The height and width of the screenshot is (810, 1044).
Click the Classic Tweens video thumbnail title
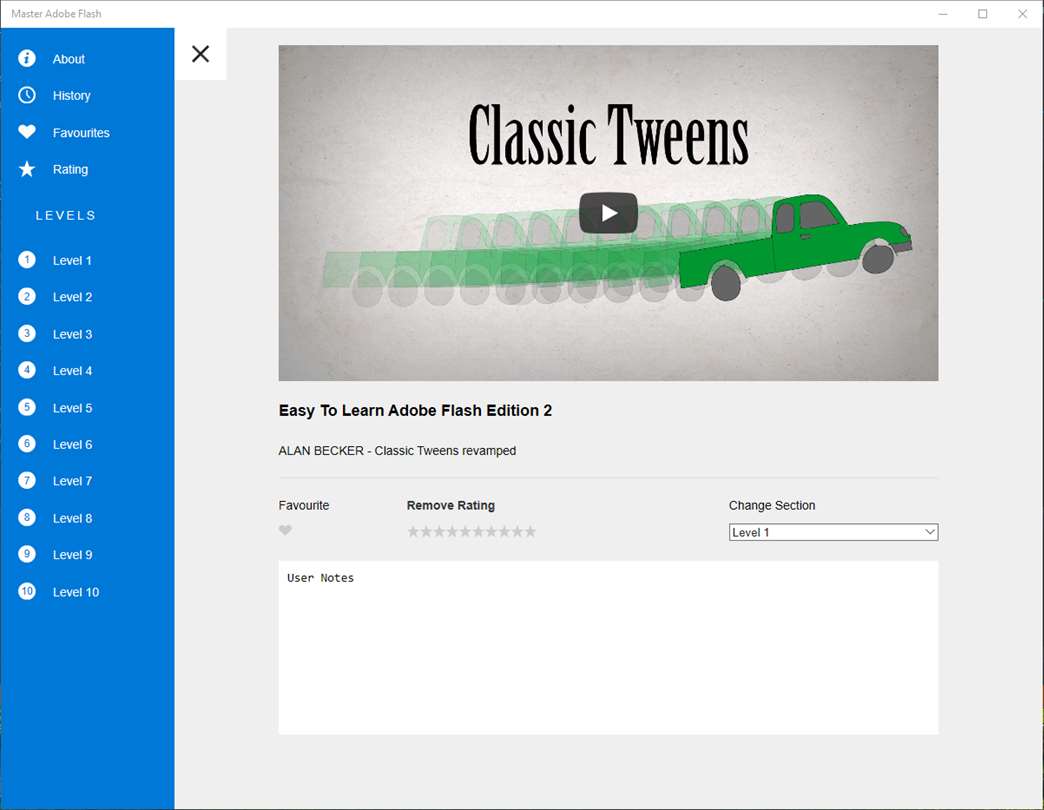point(608,136)
